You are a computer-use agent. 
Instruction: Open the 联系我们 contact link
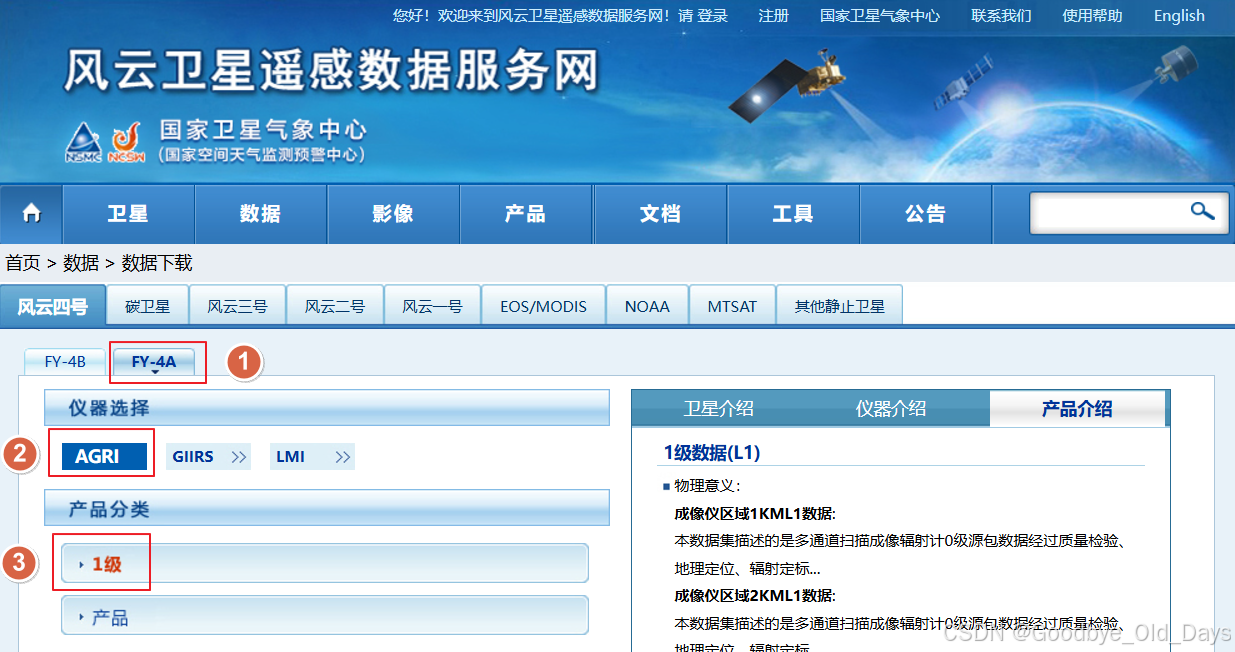click(1001, 16)
